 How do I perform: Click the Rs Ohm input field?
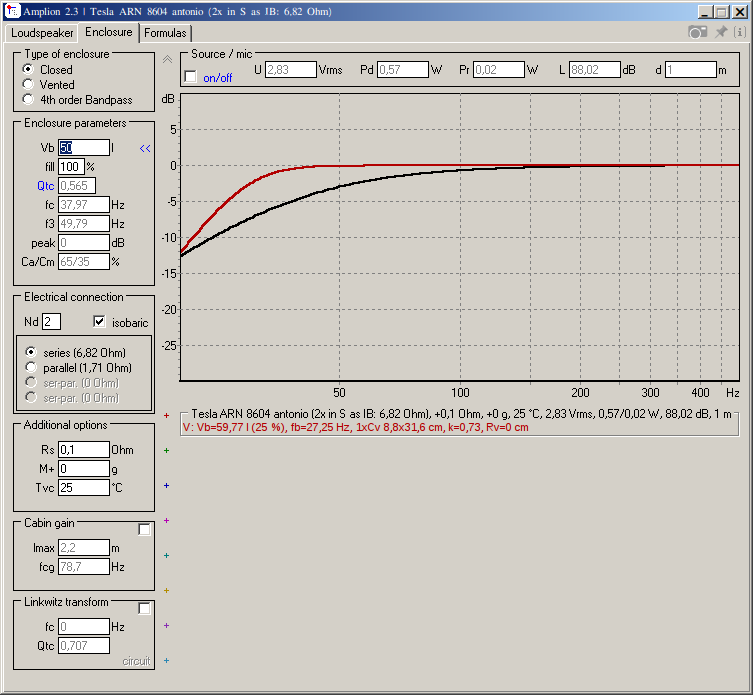click(x=84, y=450)
